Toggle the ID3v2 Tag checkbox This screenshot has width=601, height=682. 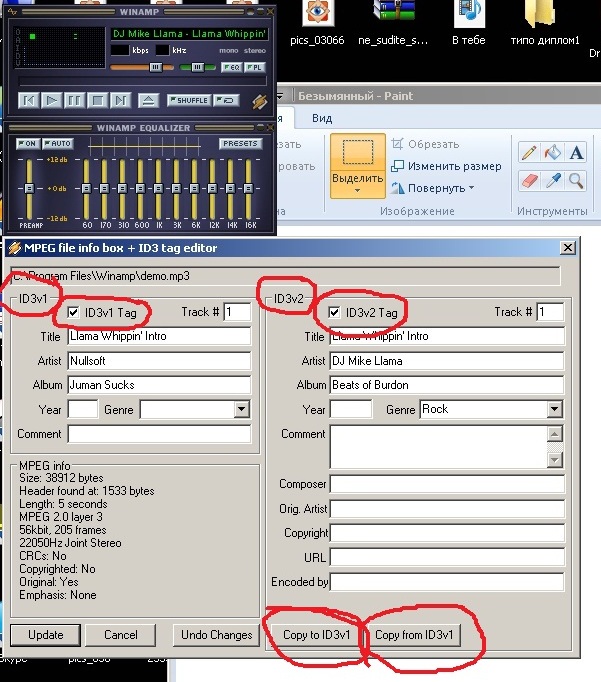[x=334, y=312]
